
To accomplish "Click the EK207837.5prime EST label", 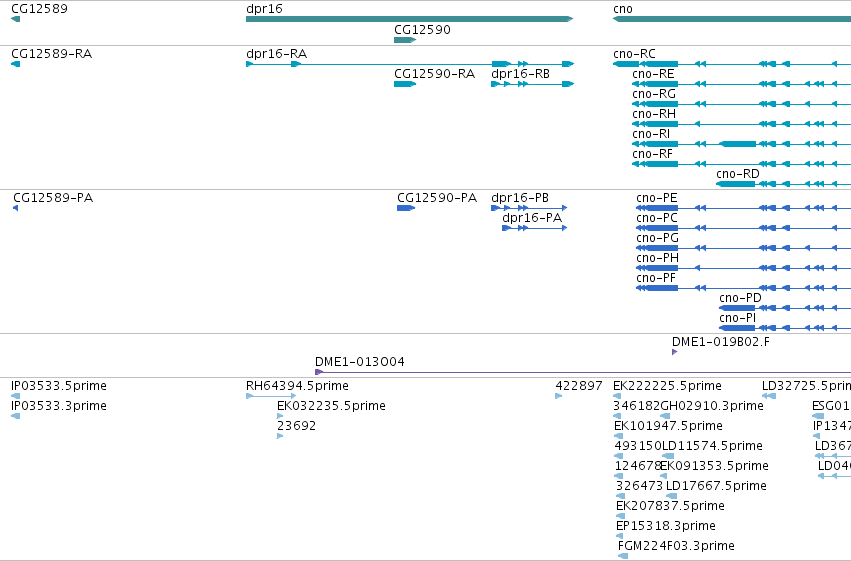I will tap(670, 506).
